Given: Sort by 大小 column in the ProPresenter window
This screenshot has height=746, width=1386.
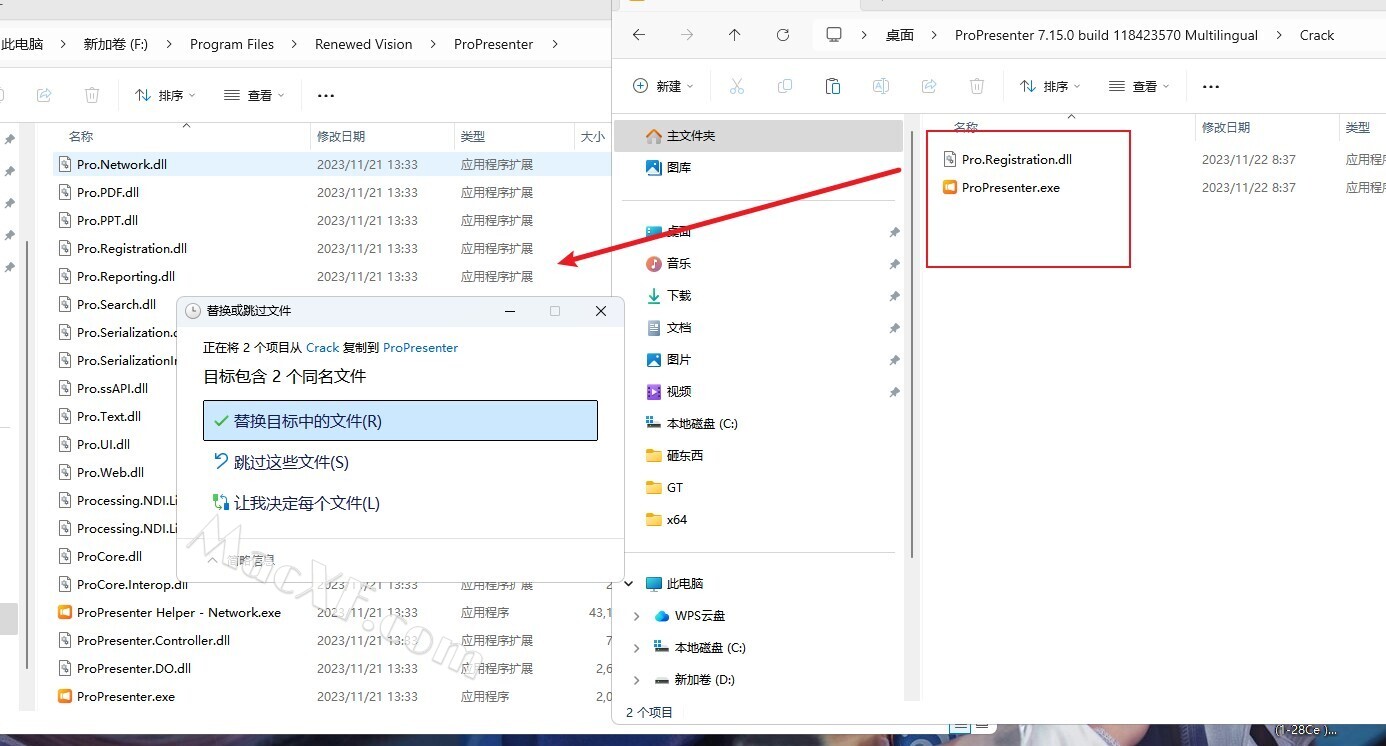Looking at the screenshot, I should [x=591, y=136].
